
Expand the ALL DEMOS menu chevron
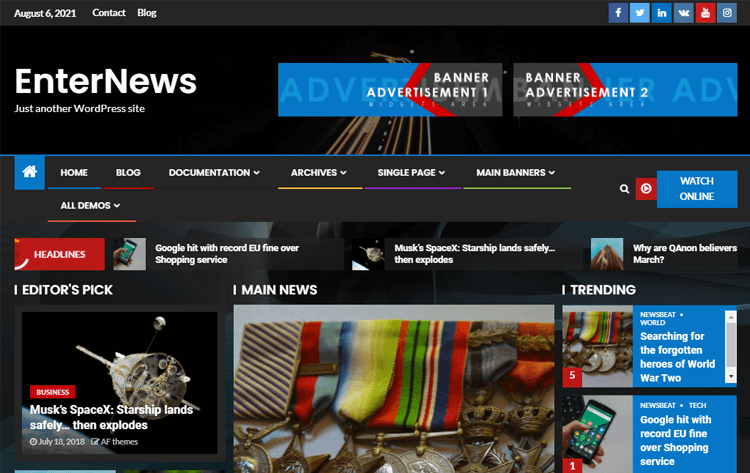click(117, 206)
